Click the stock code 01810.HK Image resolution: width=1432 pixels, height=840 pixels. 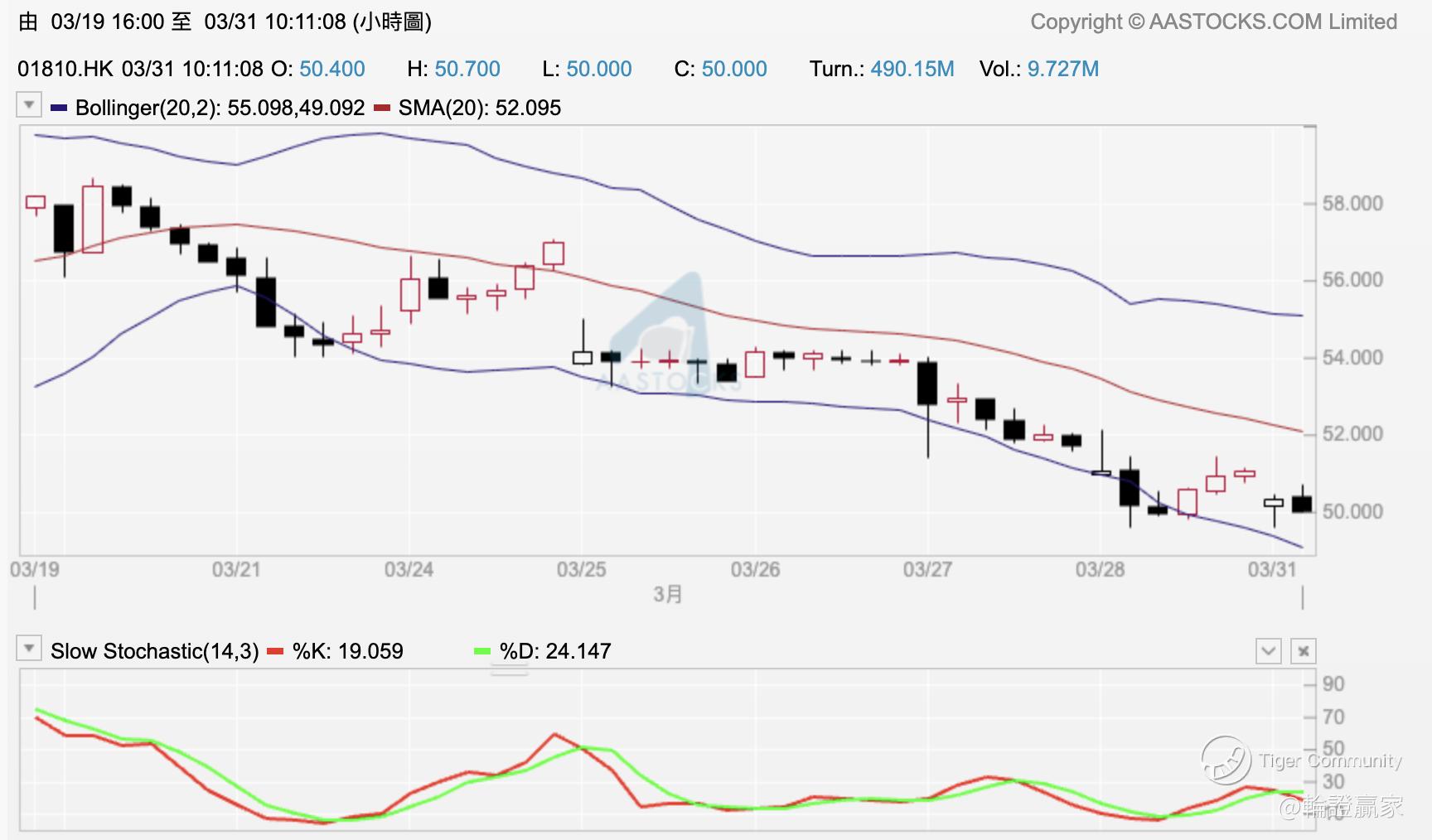click(65, 69)
